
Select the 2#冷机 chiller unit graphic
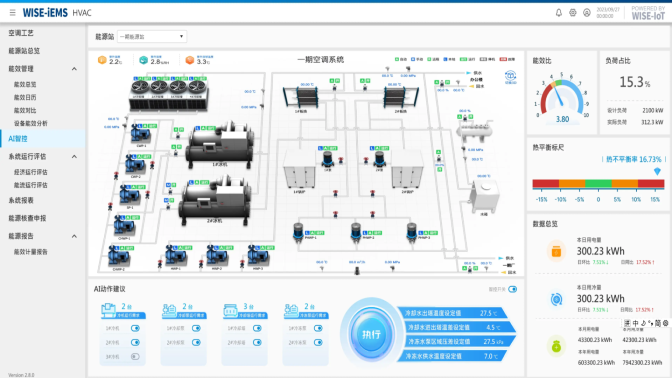pos(215,200)
